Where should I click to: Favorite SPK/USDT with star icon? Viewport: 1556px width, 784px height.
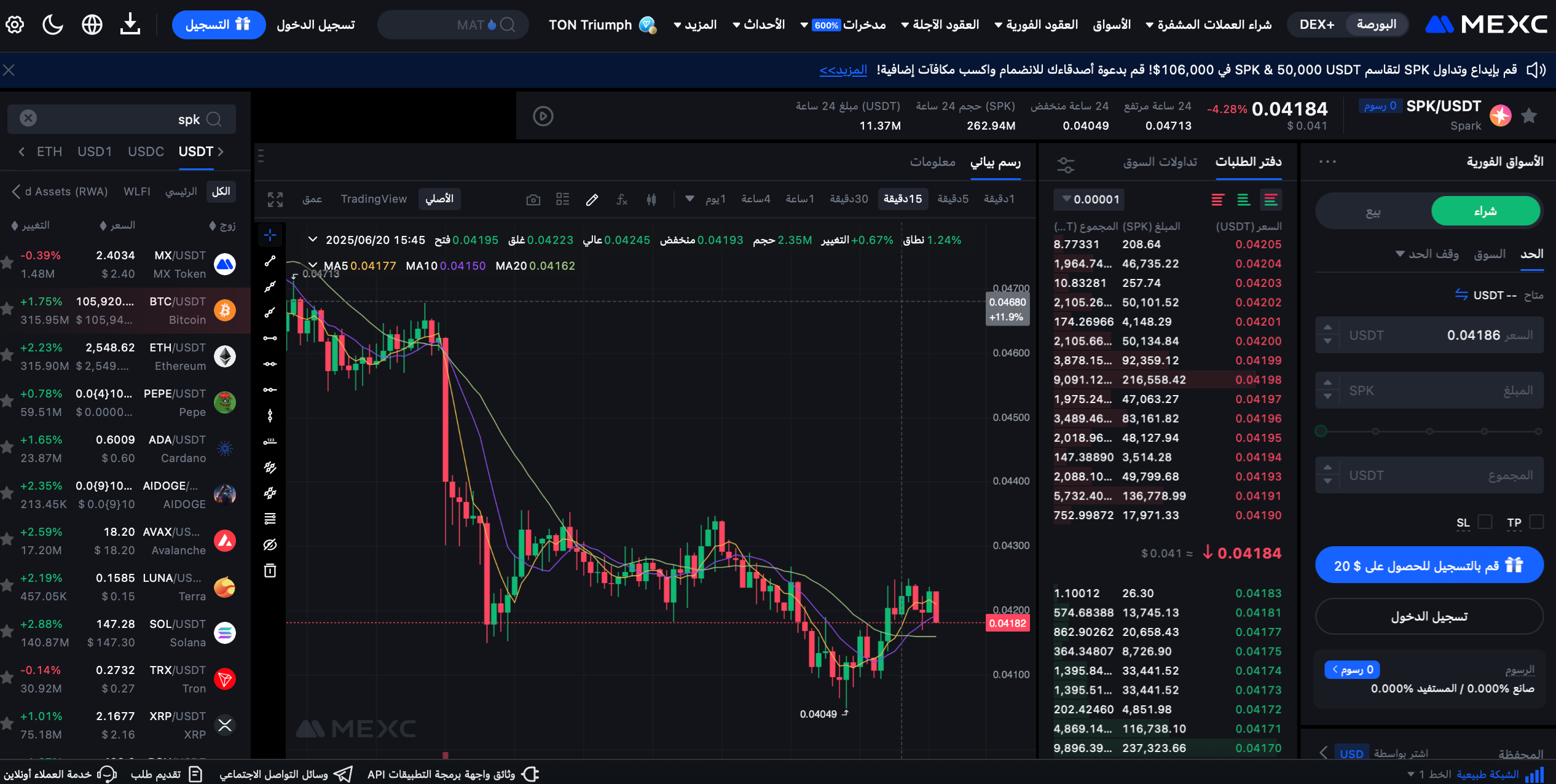[1529, 115]
